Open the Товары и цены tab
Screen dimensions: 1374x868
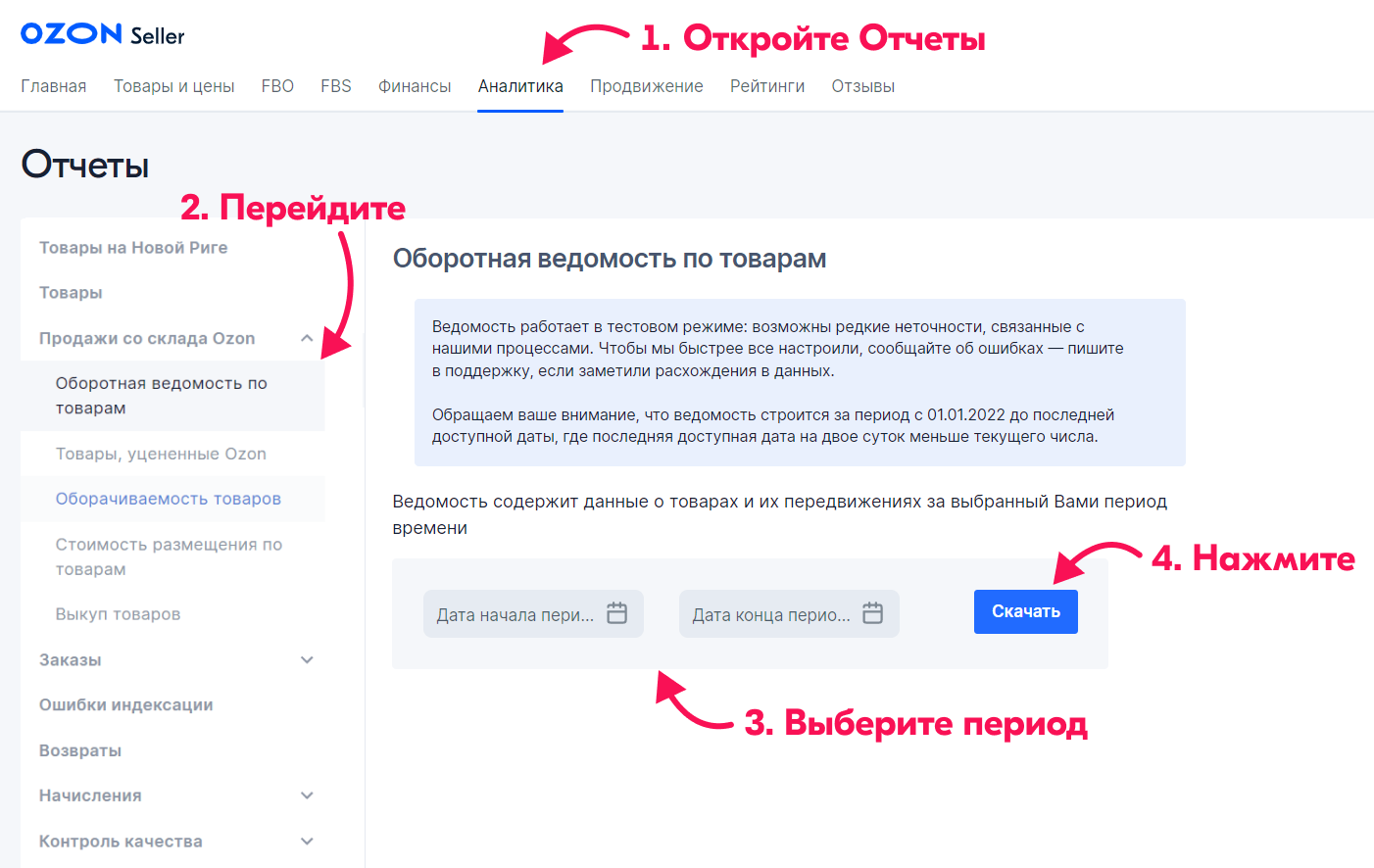pyautogui.click(x=173, y=86)
